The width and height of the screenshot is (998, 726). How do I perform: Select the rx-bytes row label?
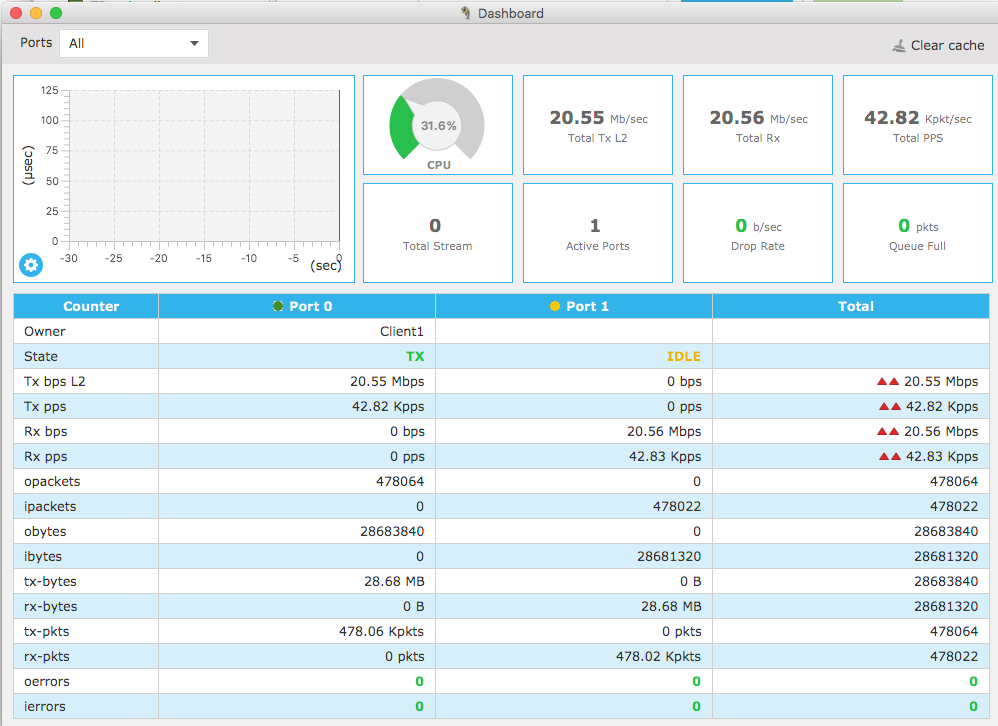click(51, 606)
